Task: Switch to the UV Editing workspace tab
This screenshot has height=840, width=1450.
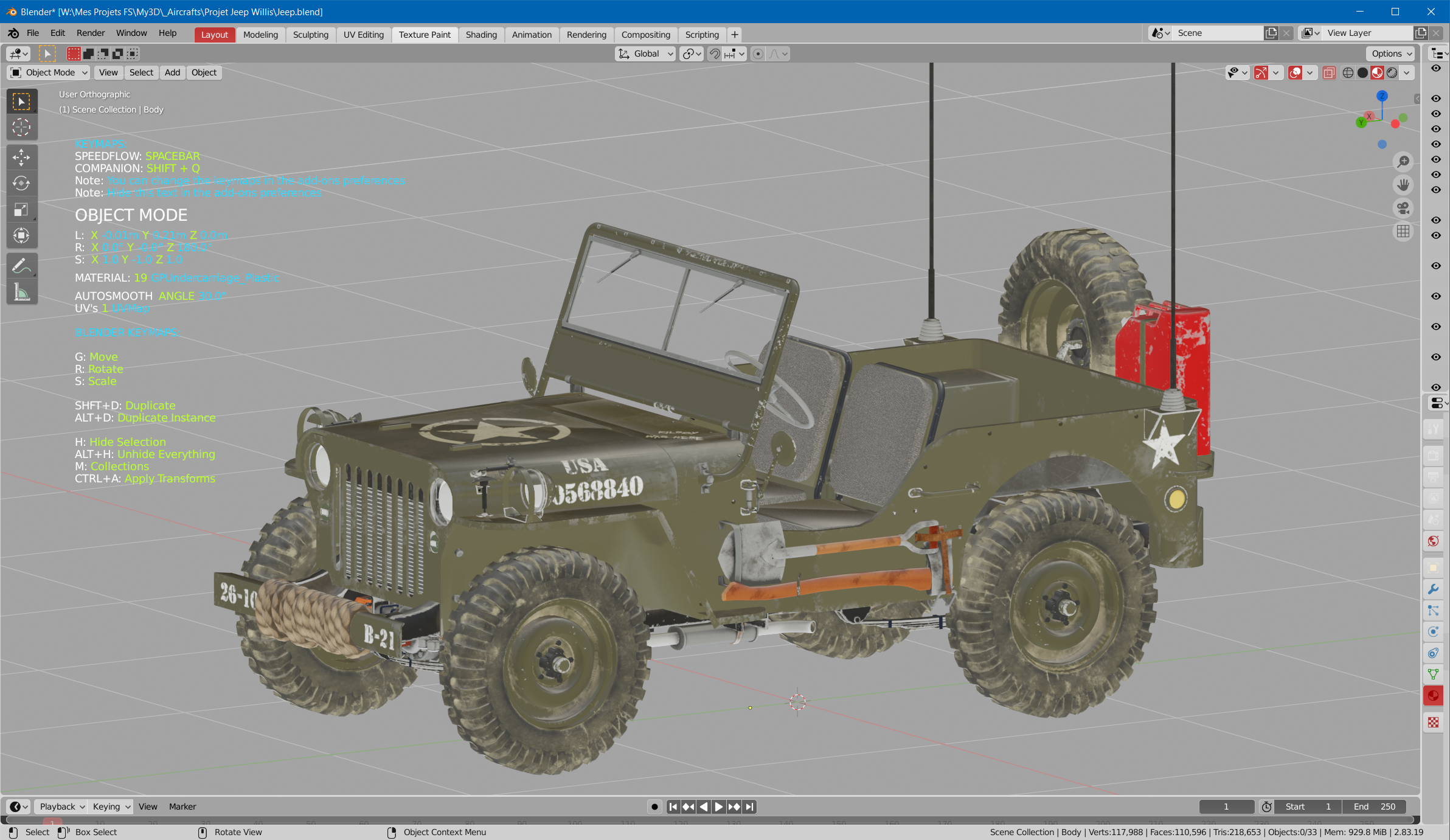Action: [x=364, y=35]
